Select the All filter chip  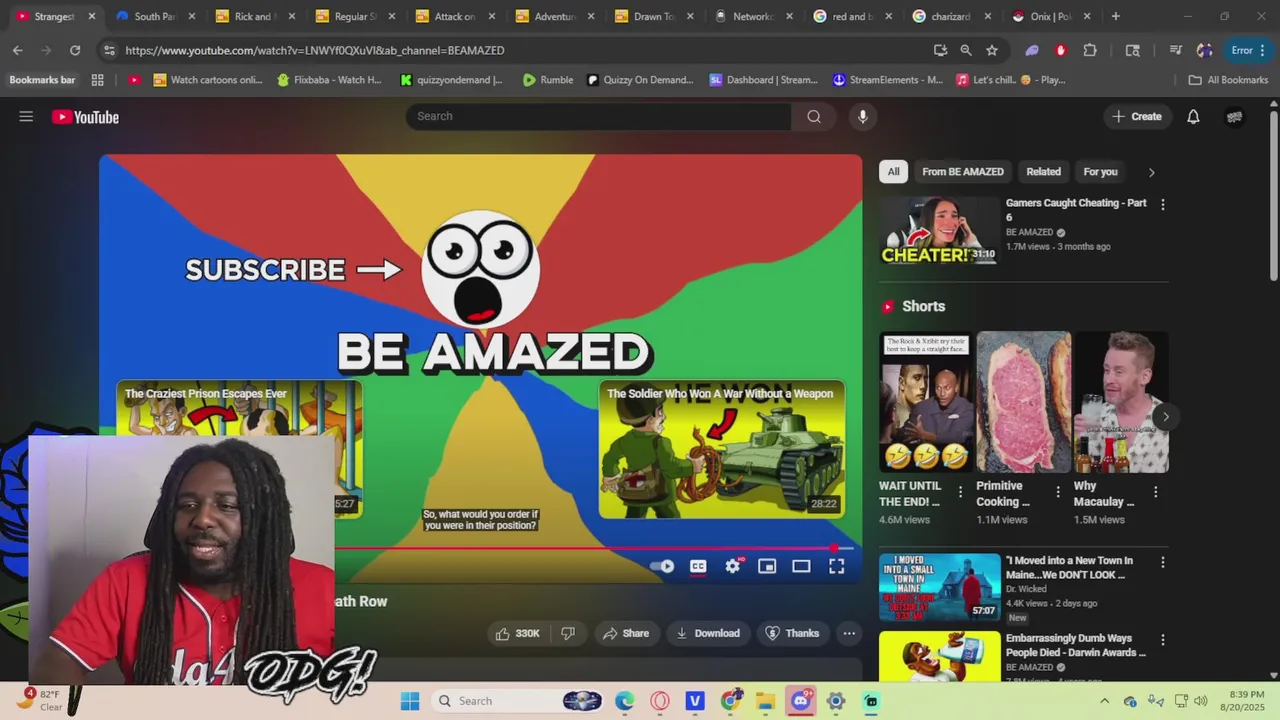pyautogui.click(x=893, y=172)
